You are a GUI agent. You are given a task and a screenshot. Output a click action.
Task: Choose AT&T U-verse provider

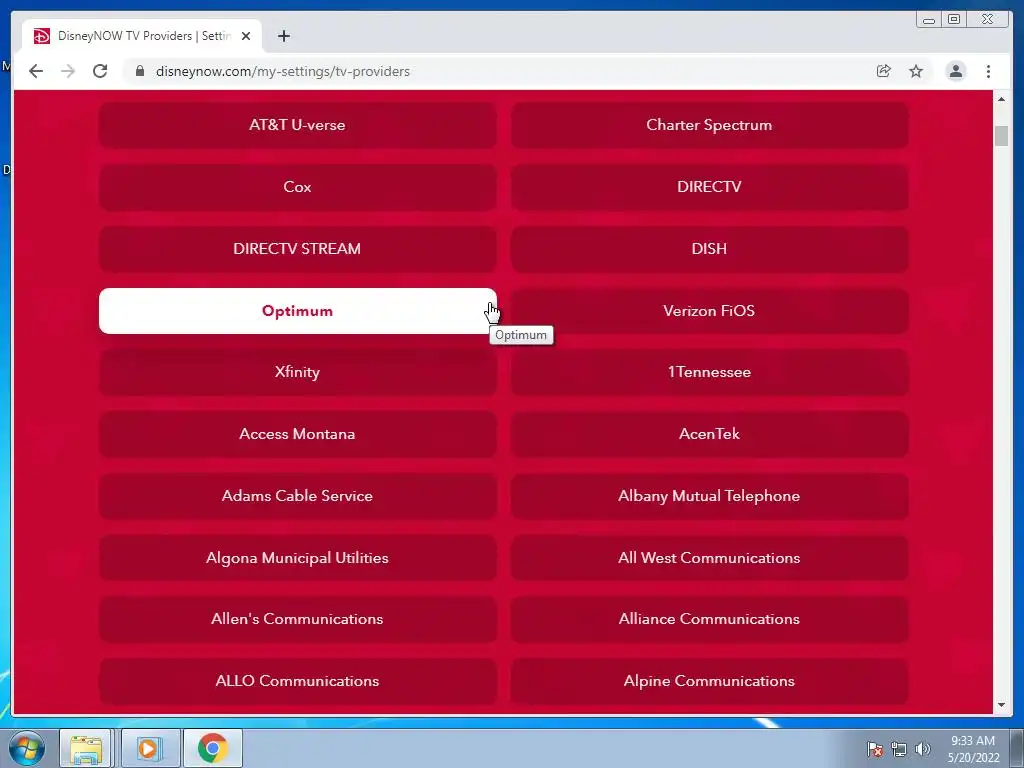point(297,125)
